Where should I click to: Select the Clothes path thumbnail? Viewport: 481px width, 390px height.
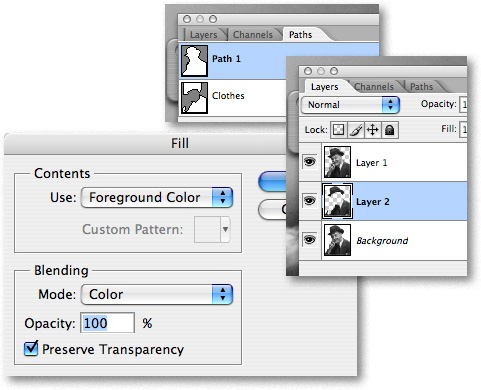tap(194, 98)
